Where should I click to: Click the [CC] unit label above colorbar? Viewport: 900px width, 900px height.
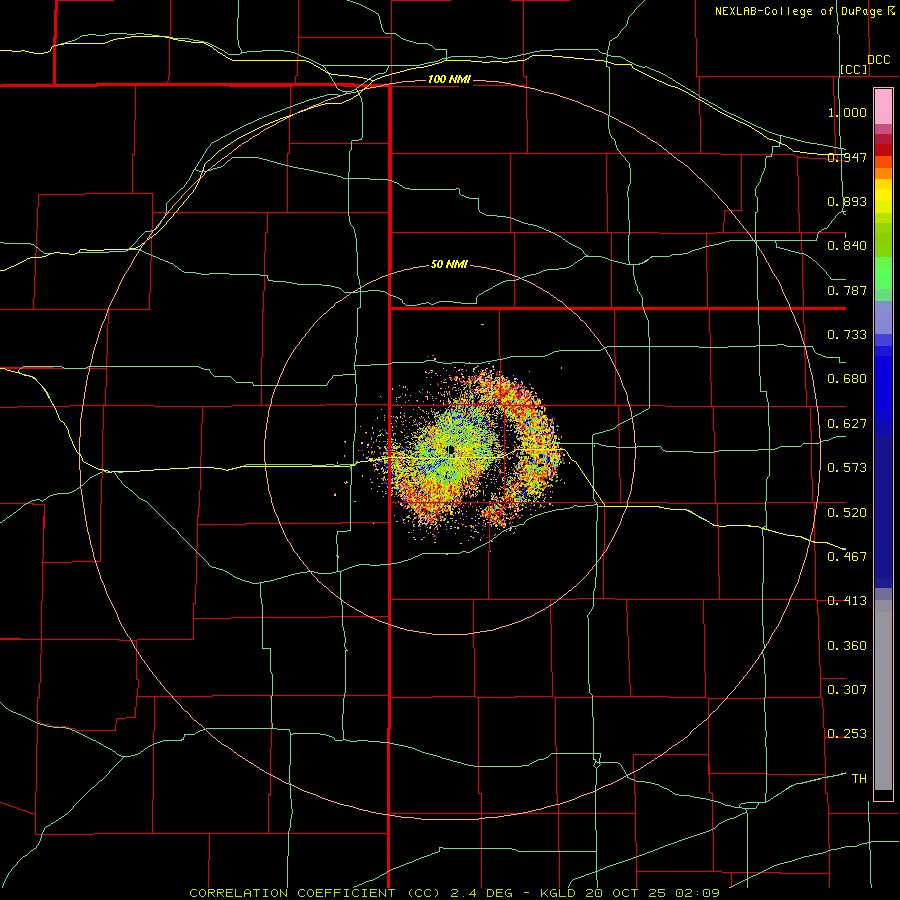point(854,69)
